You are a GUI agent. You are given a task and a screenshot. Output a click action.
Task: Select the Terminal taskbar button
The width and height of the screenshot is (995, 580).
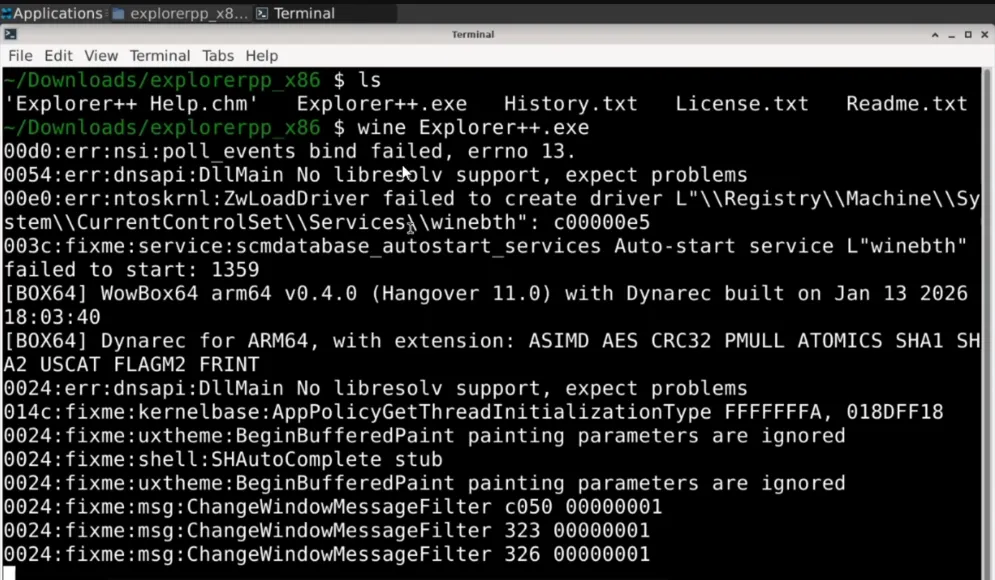click(x=326, y=13)
